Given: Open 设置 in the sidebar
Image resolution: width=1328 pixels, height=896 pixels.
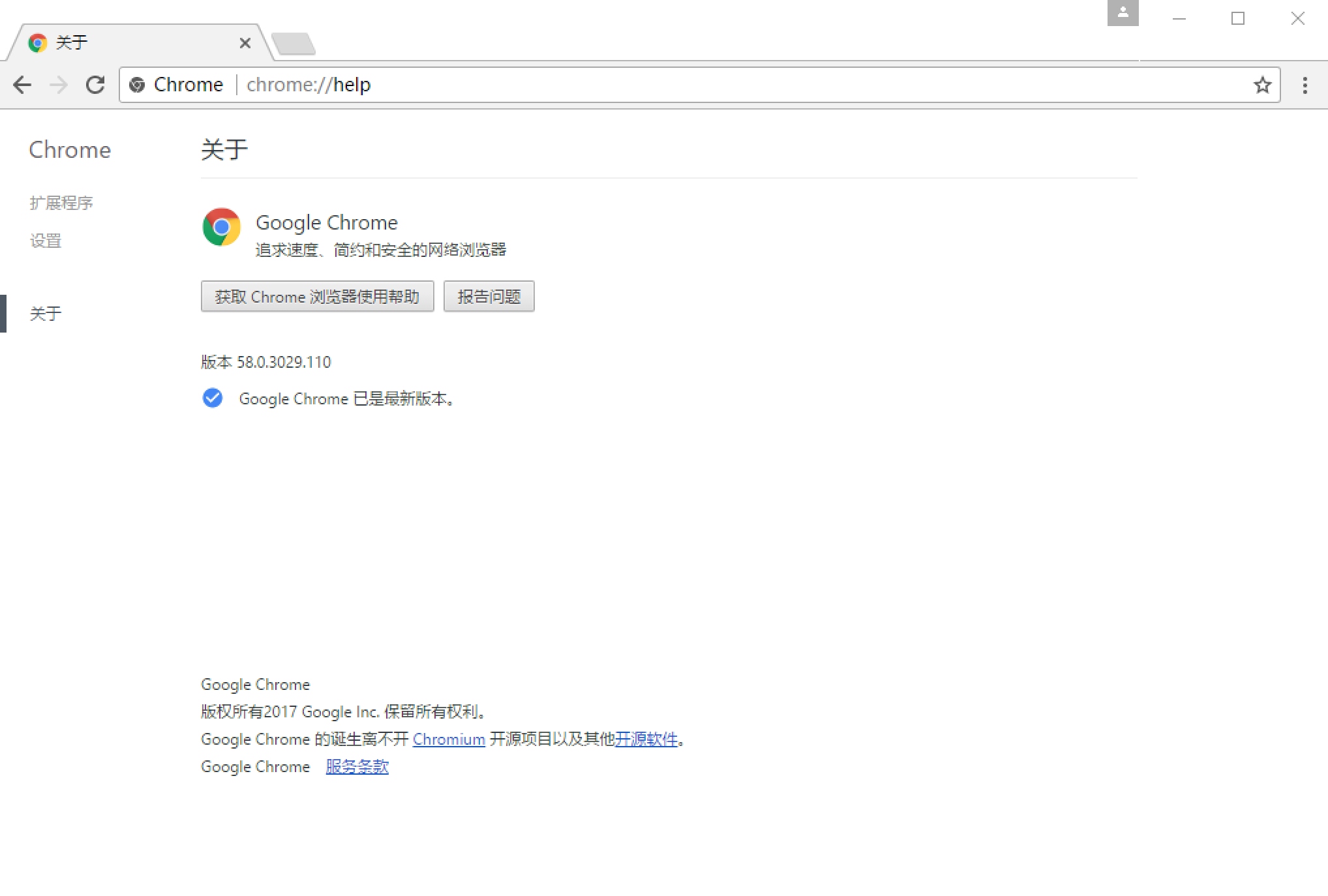Looking at the screenshot, I should coord(46,241).
